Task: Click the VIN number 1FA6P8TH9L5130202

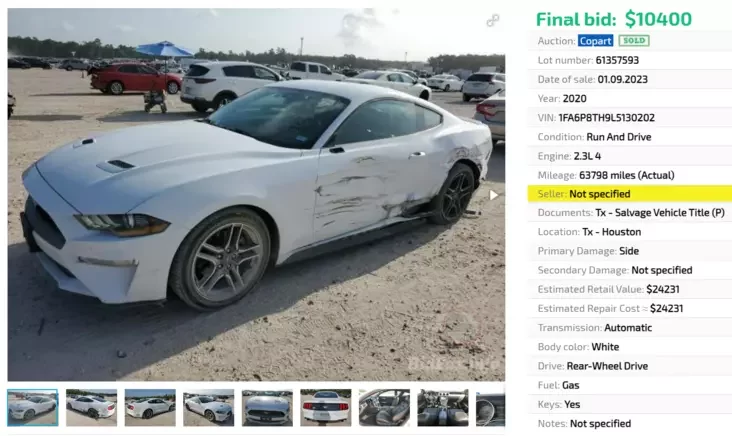Action: click(606, 118)
